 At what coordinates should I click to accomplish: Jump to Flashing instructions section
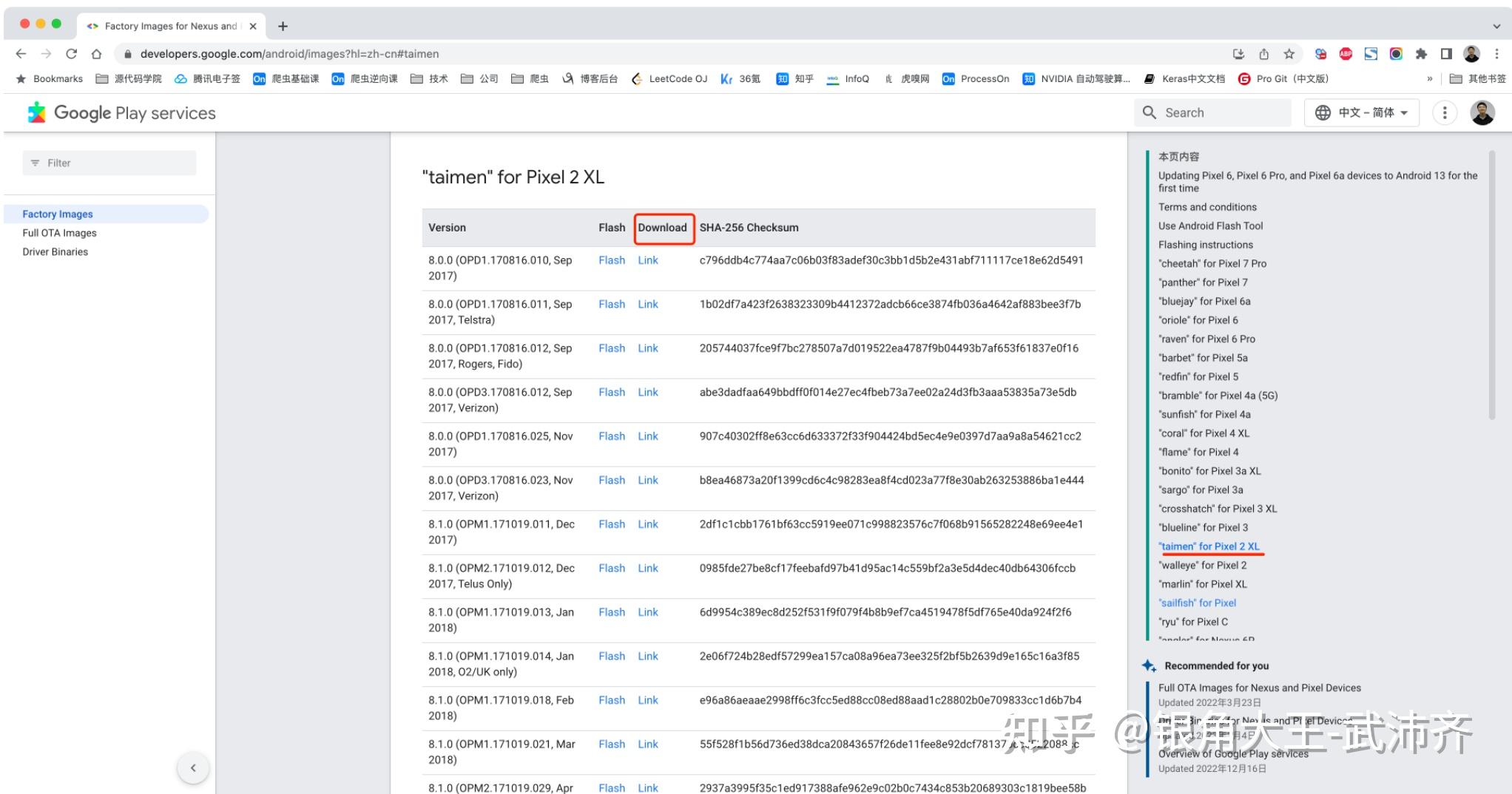point(1206,245)
